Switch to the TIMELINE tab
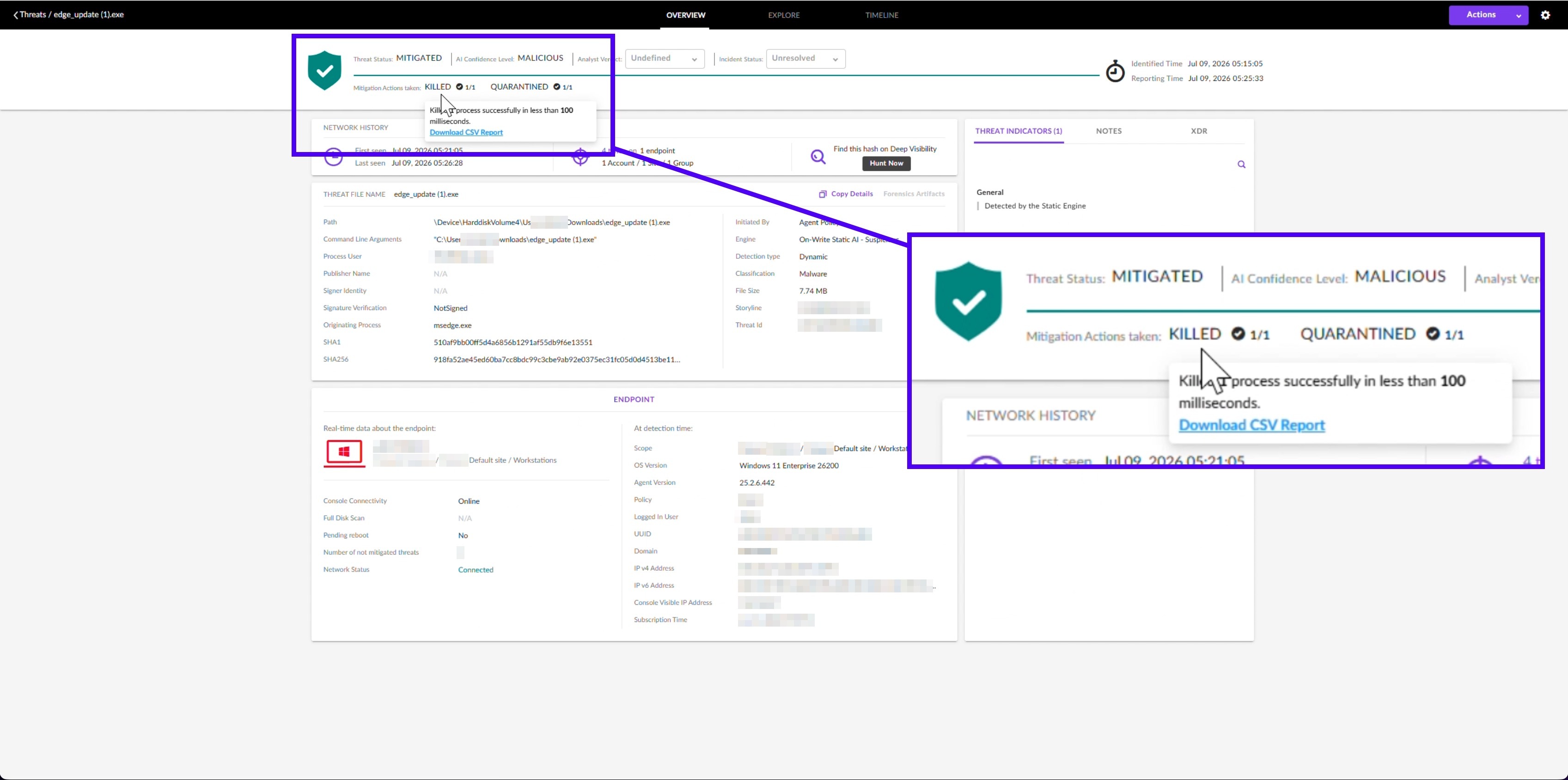Screen dimensions: 1568x780 coord(881,15)
